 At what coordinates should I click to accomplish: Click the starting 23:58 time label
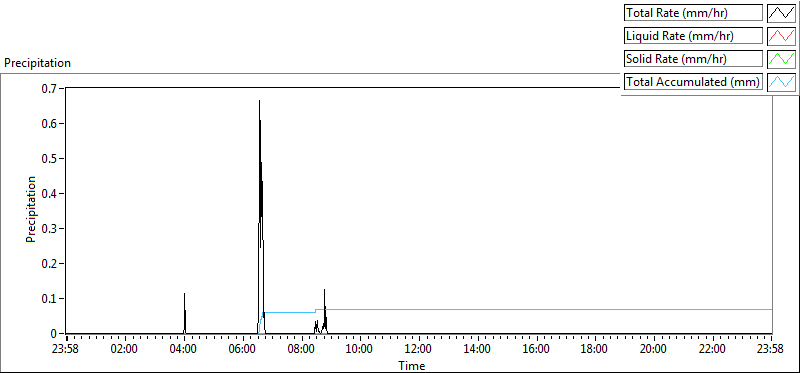pos(66,350)
